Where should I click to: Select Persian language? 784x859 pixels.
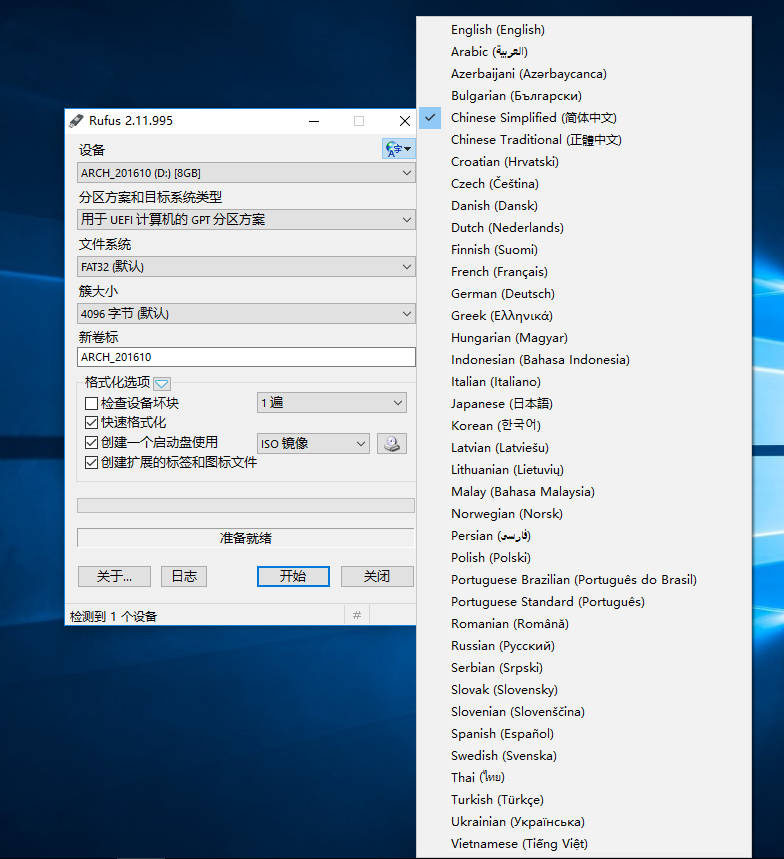584,536
